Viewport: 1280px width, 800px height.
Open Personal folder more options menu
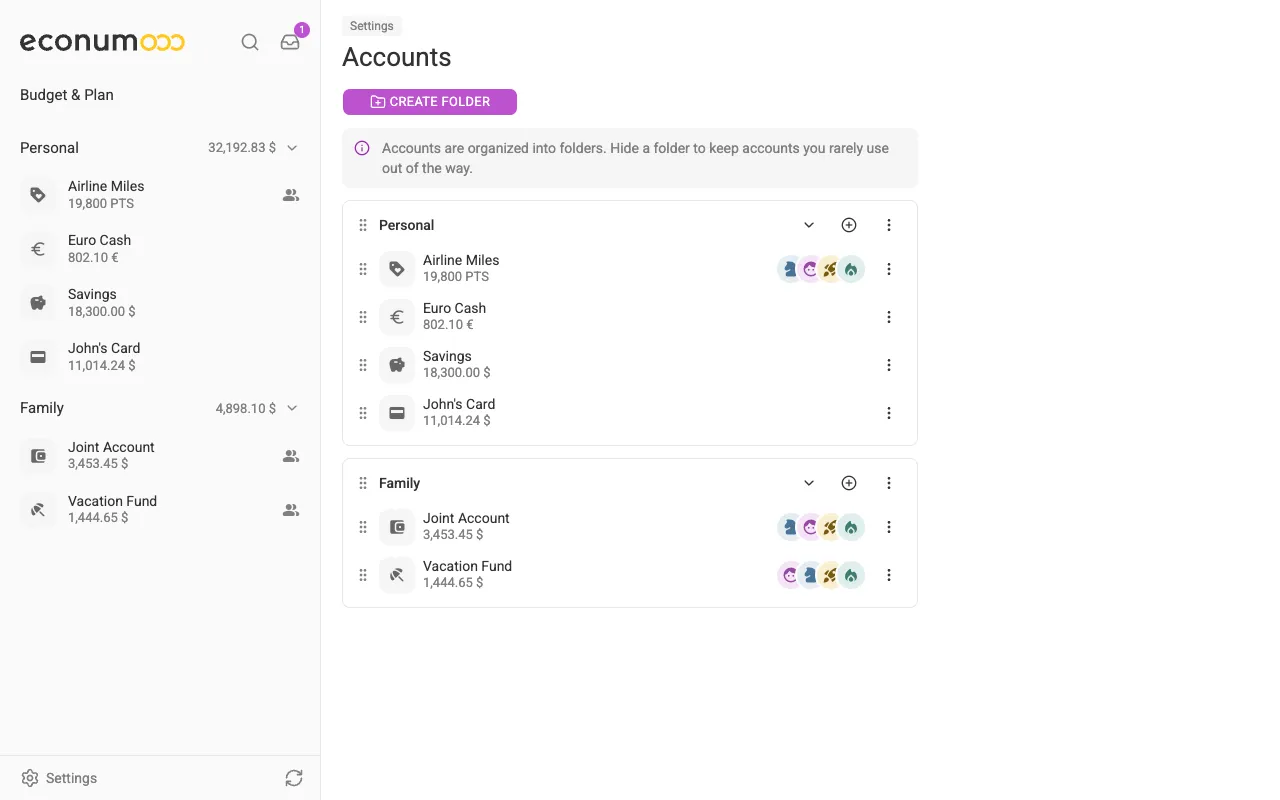tap(889, 225)
